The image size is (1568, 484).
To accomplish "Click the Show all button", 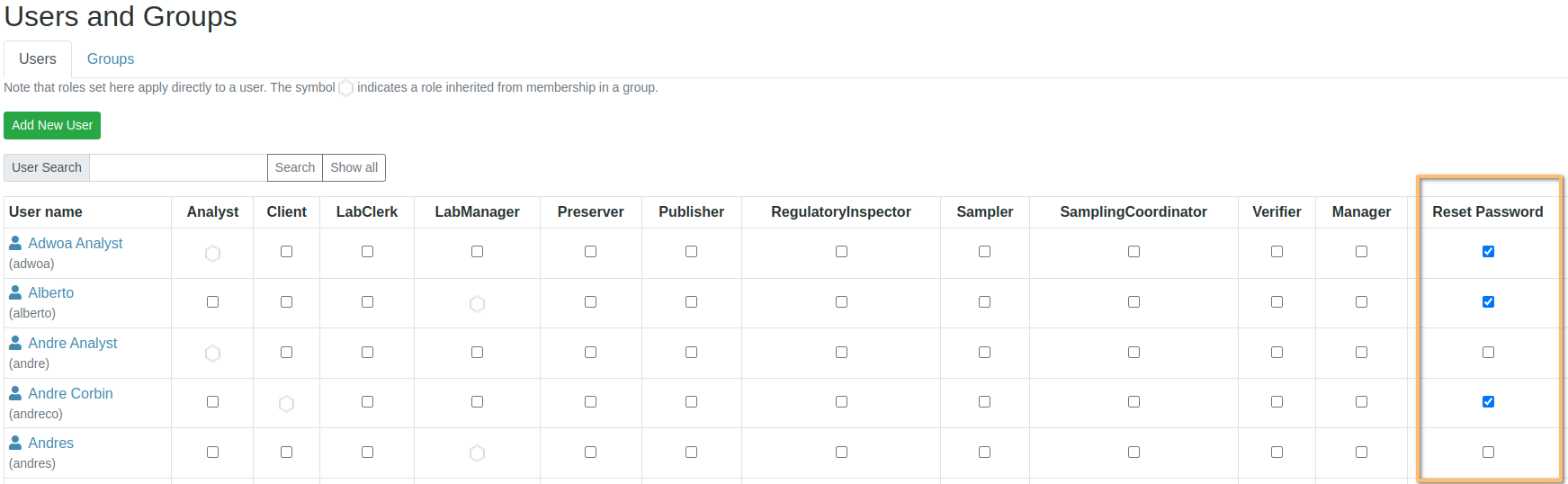I will tap(354, 167).
